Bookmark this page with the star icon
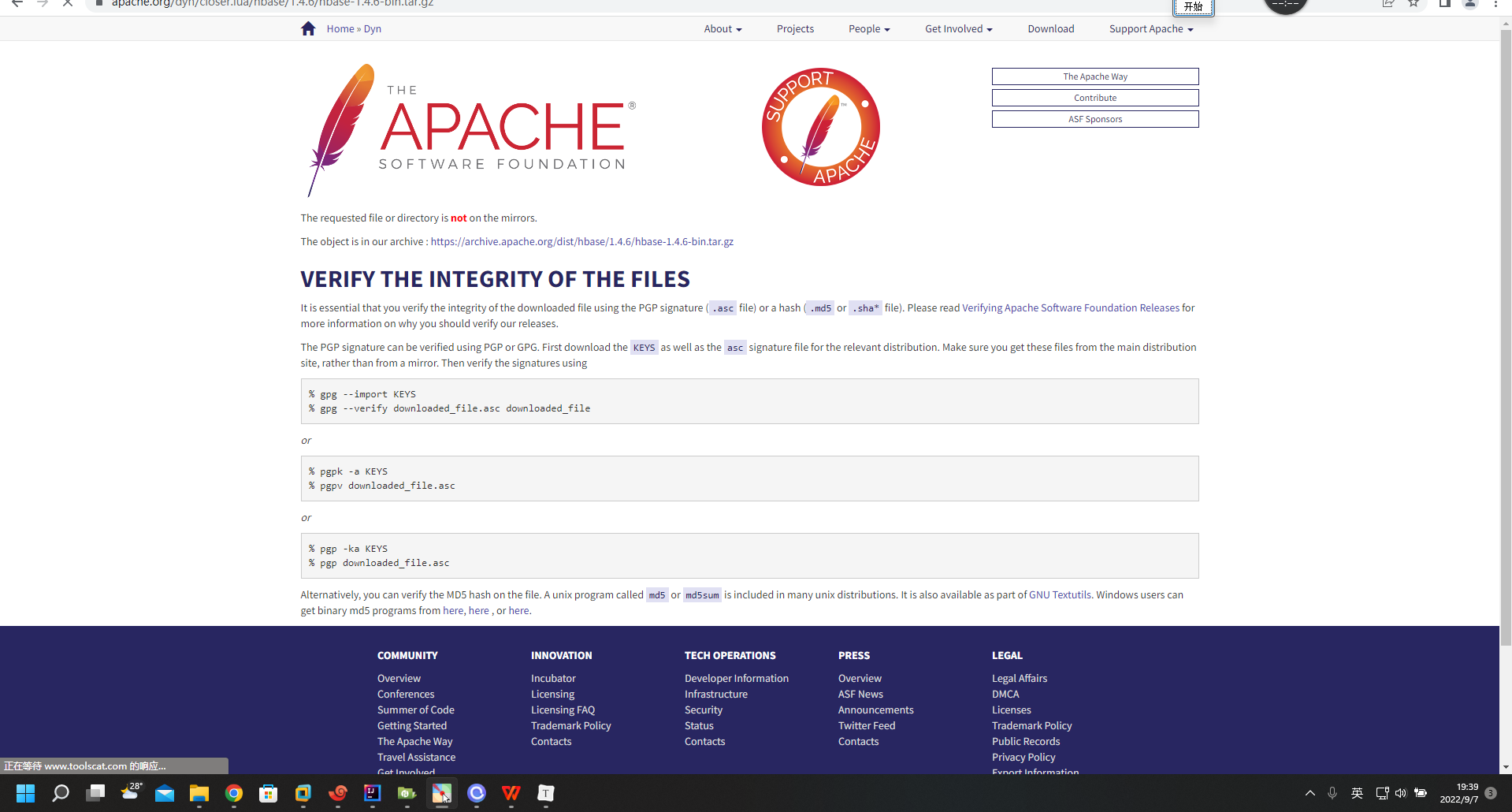 click(1414, 3)
